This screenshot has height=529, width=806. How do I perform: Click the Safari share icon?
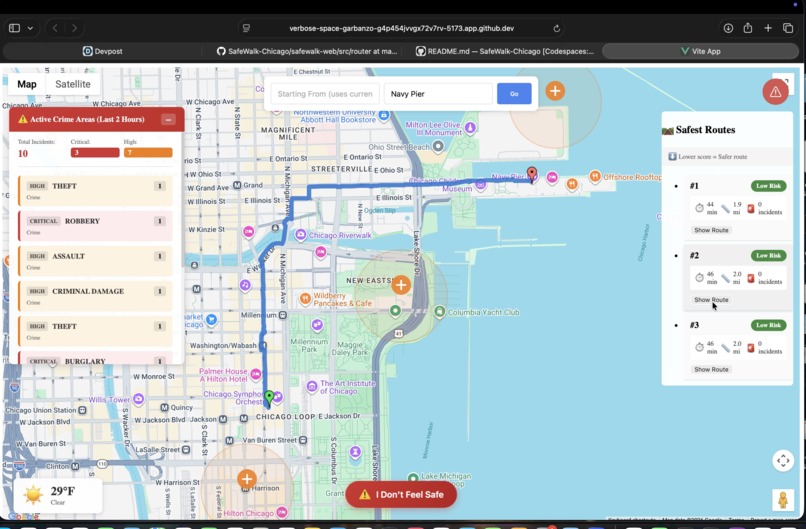pos(748,28)
